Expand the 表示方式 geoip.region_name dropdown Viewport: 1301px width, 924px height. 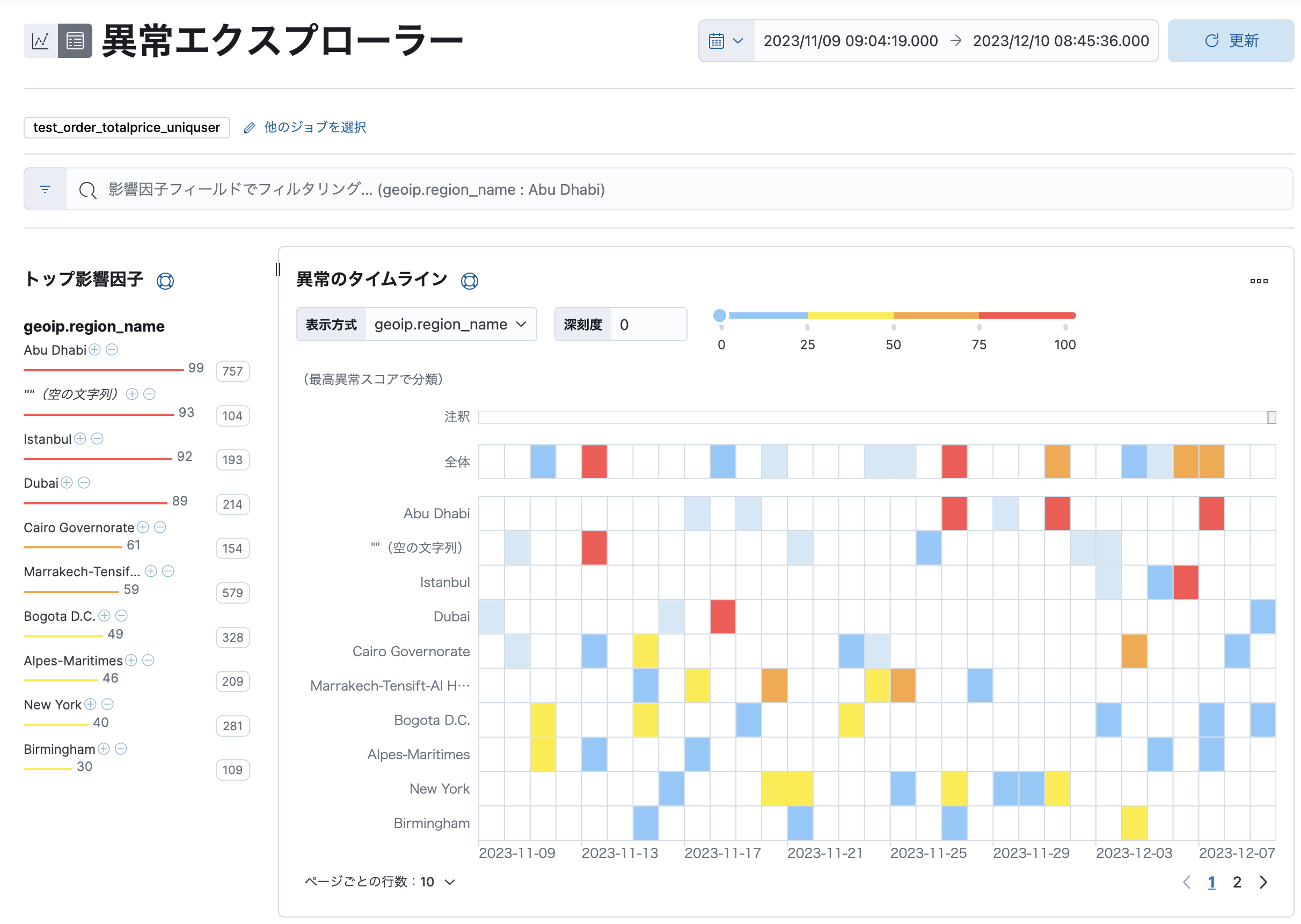[x=450, y=324]
